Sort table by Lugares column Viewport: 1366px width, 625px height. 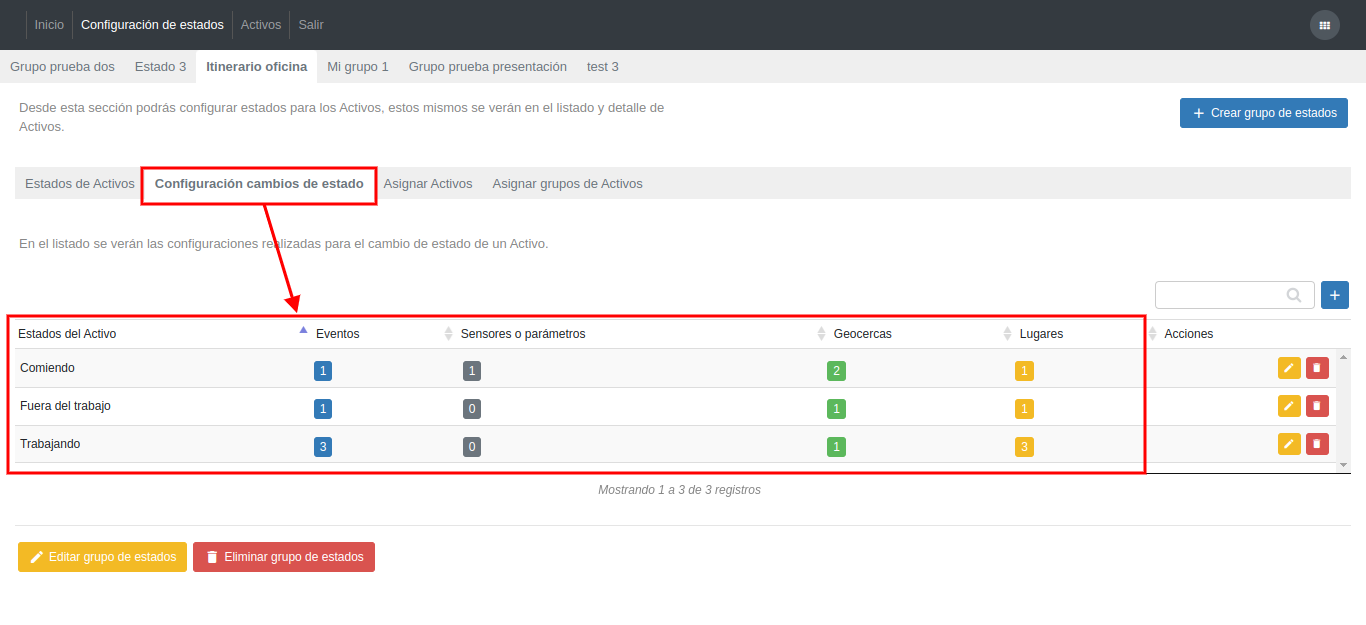tap(1041, 334)
